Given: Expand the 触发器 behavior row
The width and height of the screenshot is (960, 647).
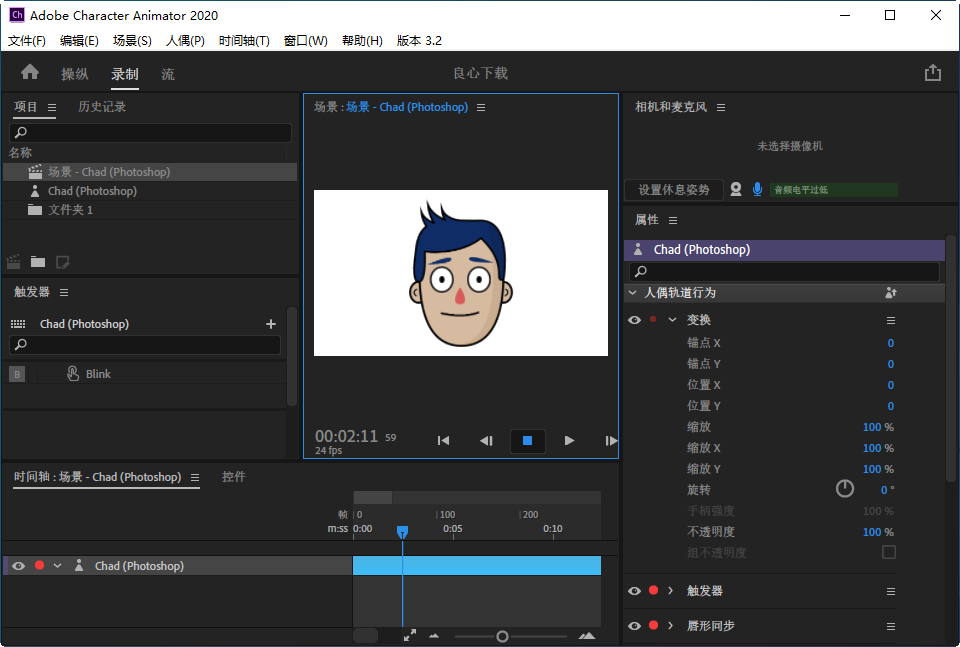Looking at the screenshot, I should click(672, 590).
